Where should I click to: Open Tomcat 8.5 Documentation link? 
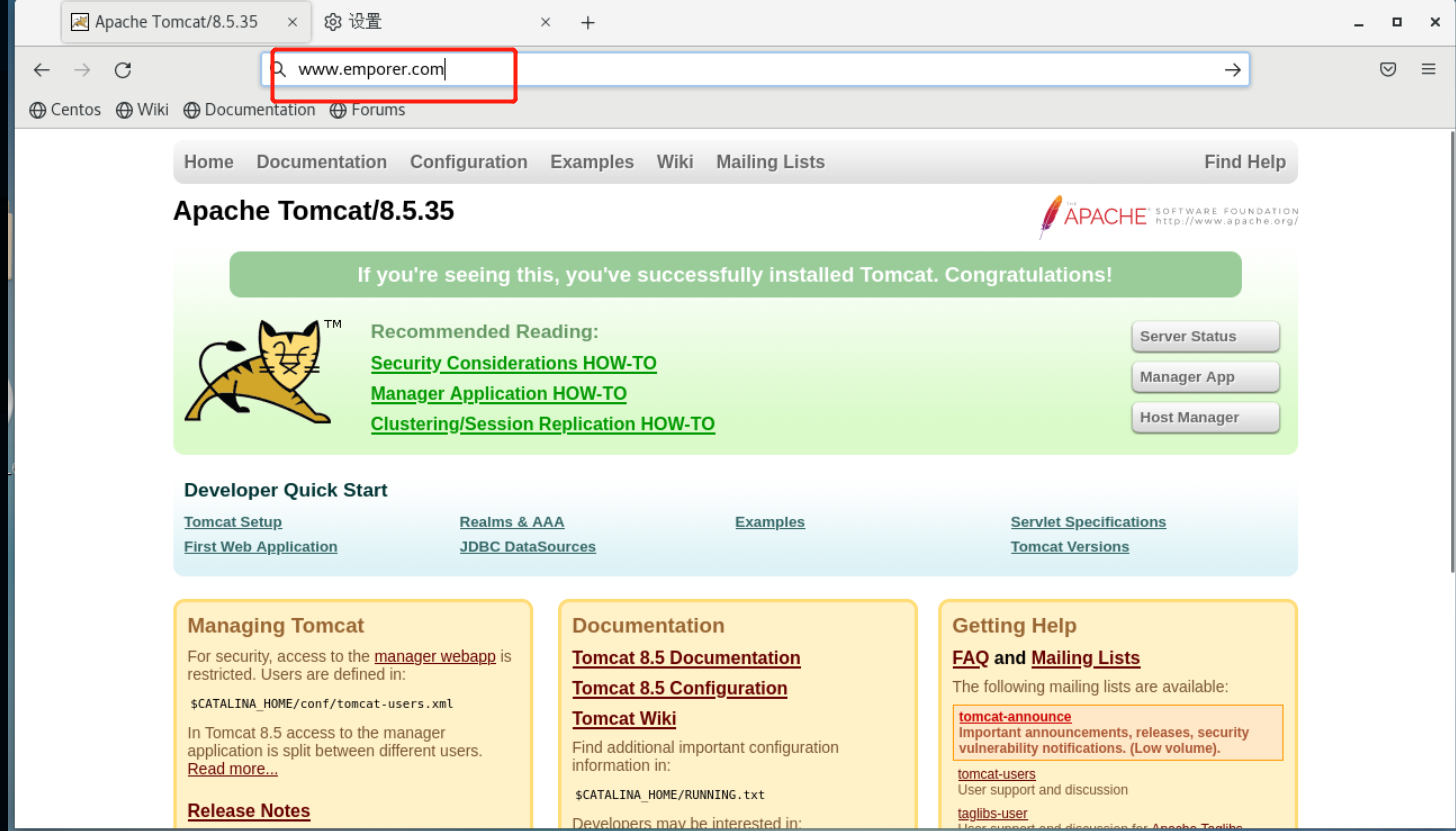tap(686, 658)
